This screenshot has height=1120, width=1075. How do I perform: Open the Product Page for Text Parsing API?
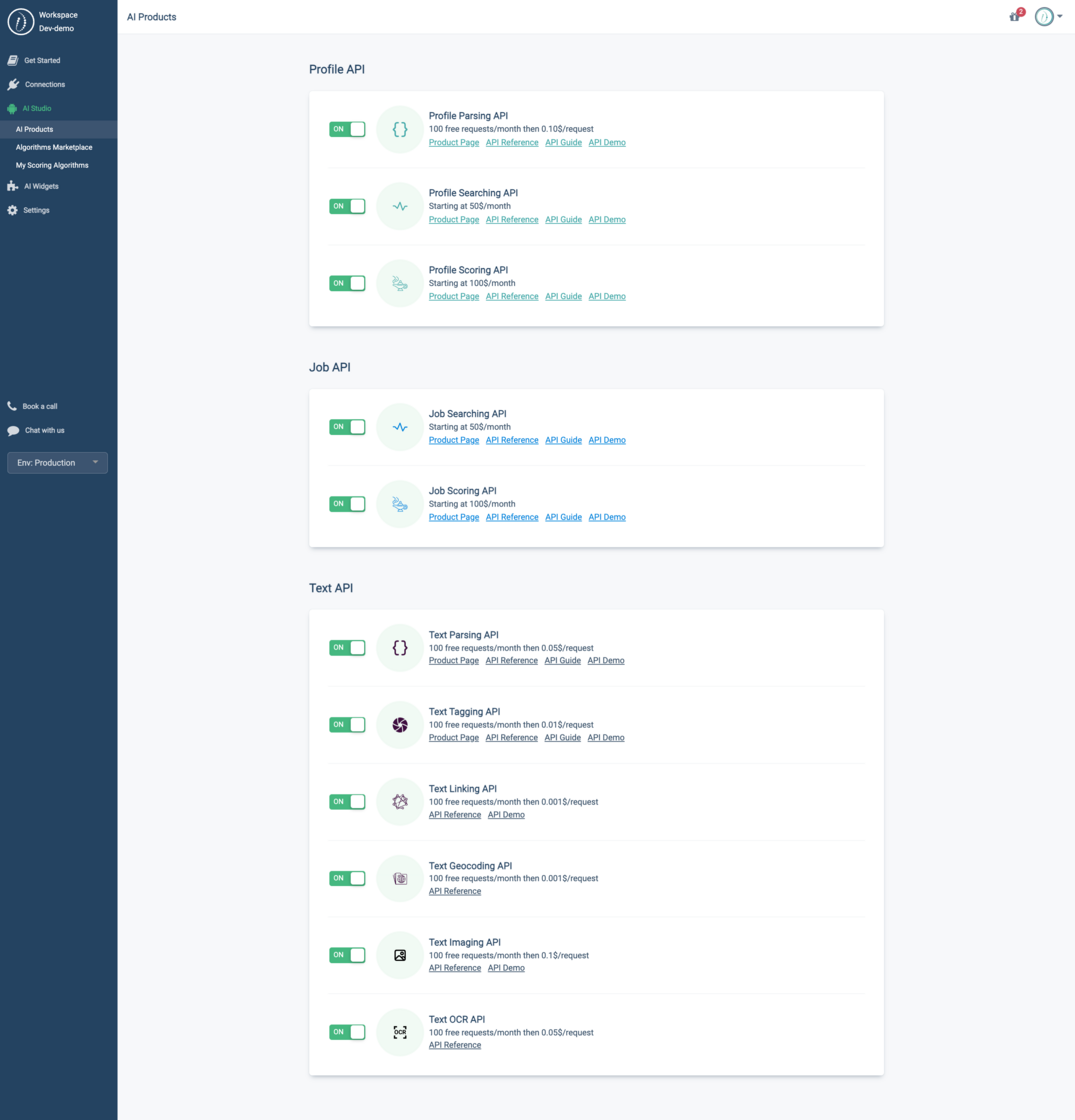coord(453,660)
